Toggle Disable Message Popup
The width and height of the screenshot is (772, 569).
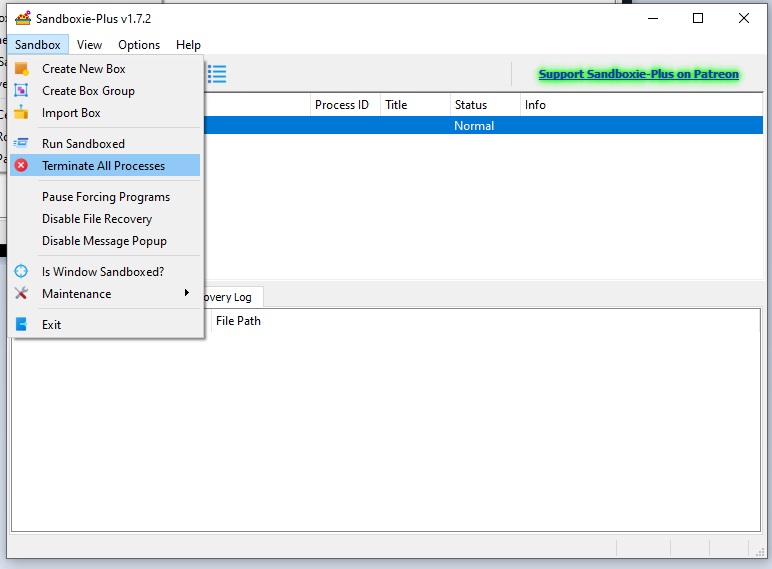click(105, 241)
